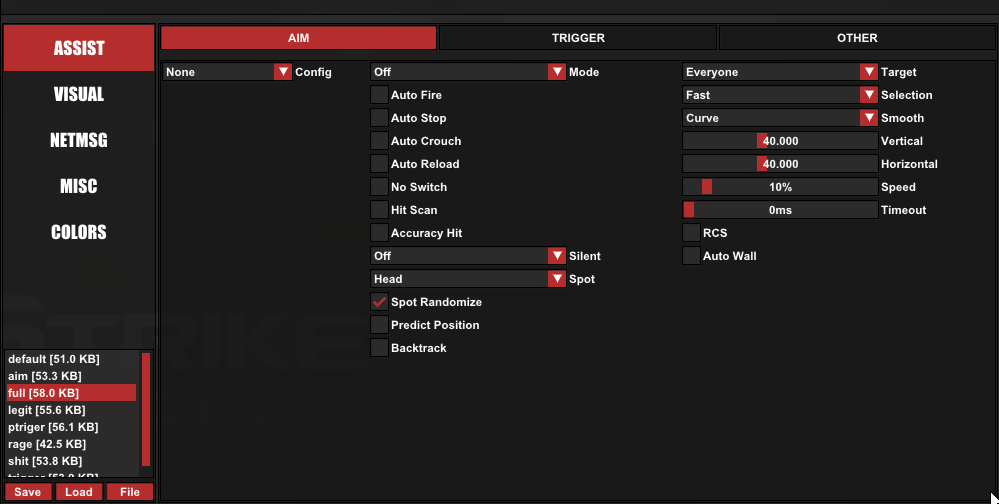
Task: Open the Target dropdown showing Everyone
Action: (780, 72)
